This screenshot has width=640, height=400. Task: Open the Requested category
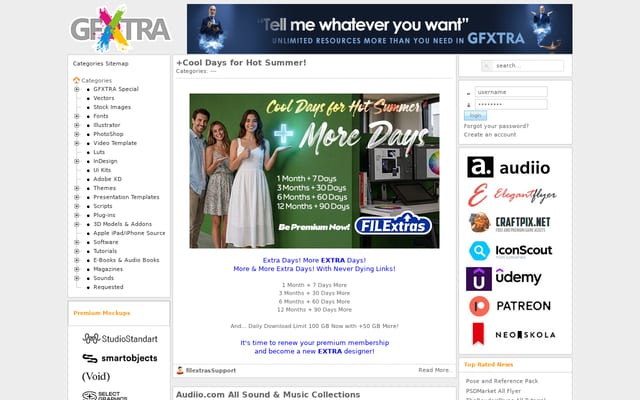[x=108, y=287]
